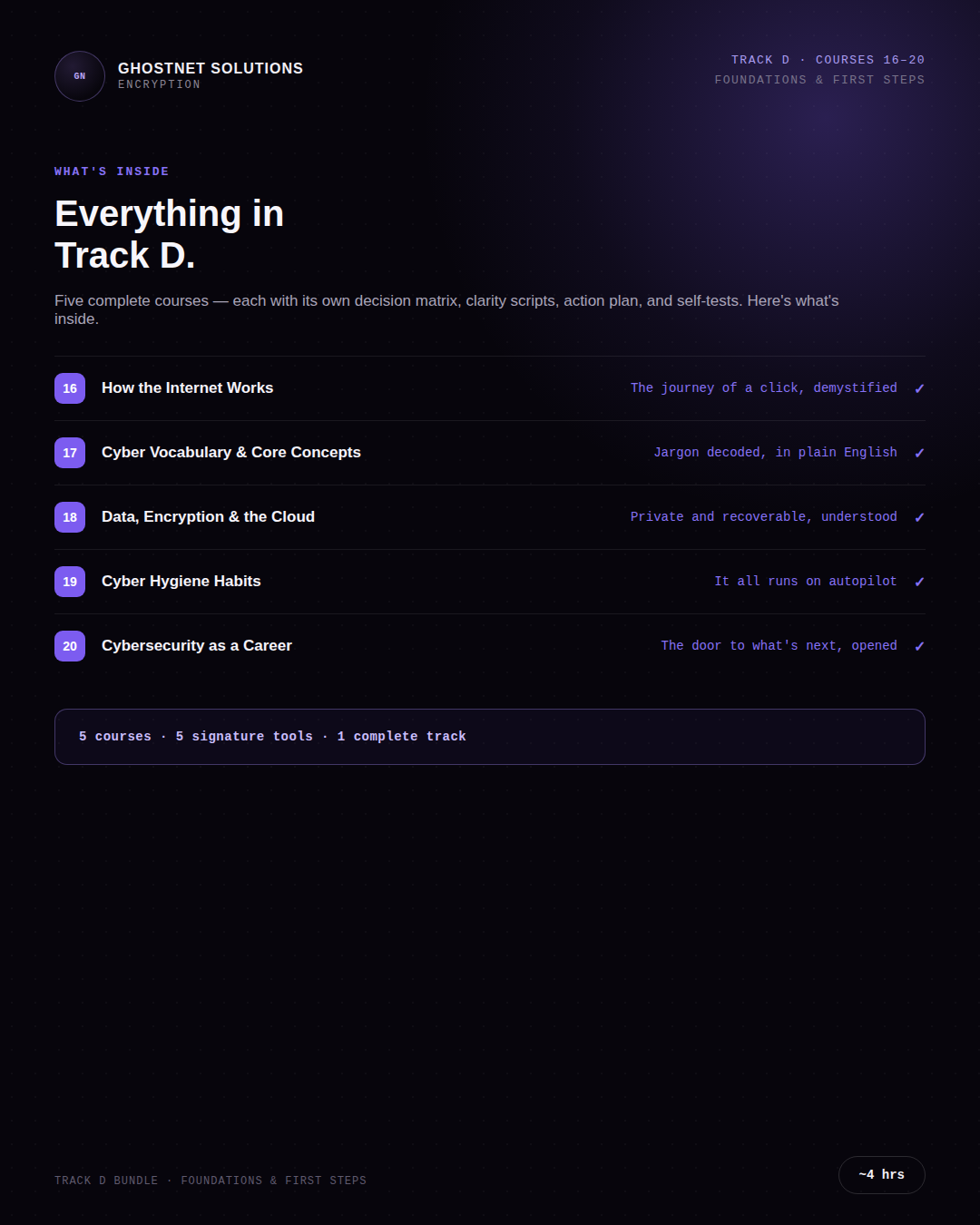
Task: Click the 5 courses summary banner
Action: (490, 737)
